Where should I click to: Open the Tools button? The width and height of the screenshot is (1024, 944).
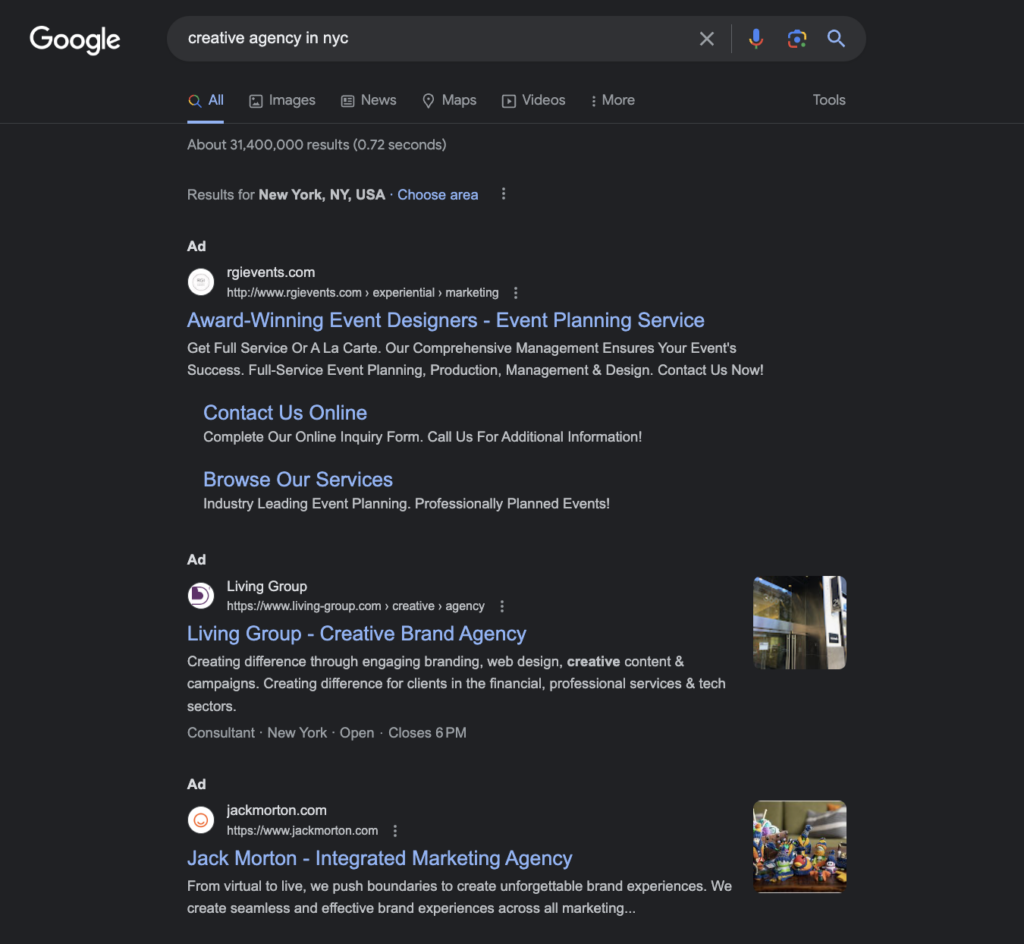(x=828, y=100)
